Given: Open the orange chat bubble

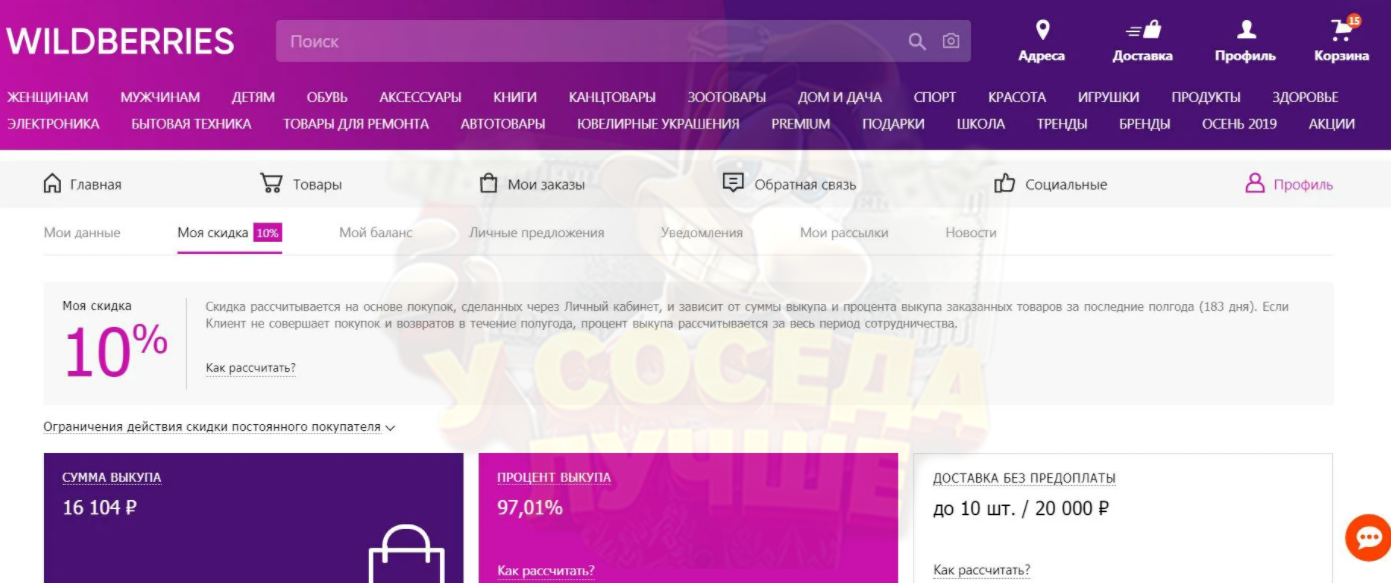Looking at the screenshot, I should click(1367, 539).
